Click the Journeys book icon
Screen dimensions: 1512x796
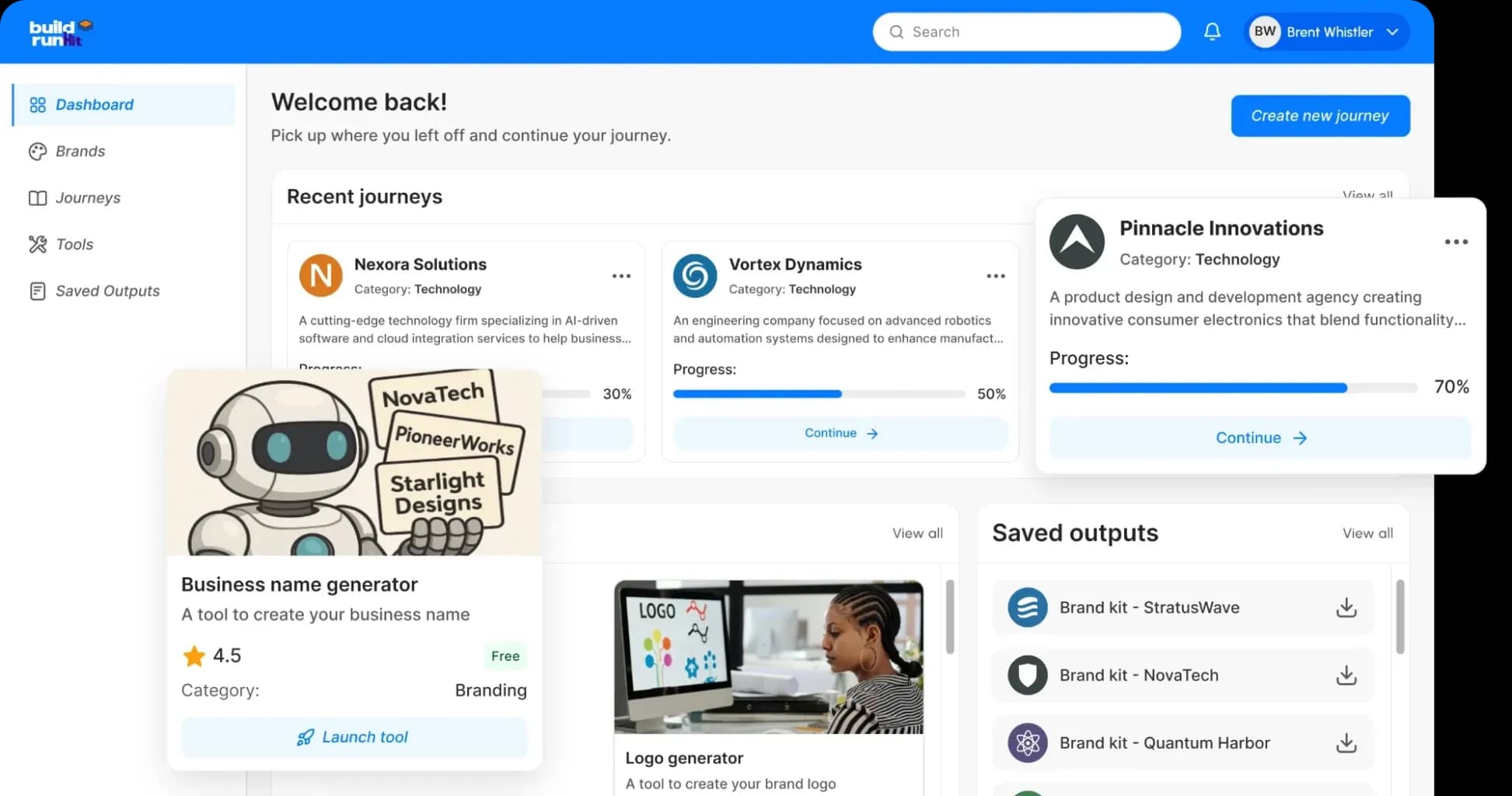[37, 198]
